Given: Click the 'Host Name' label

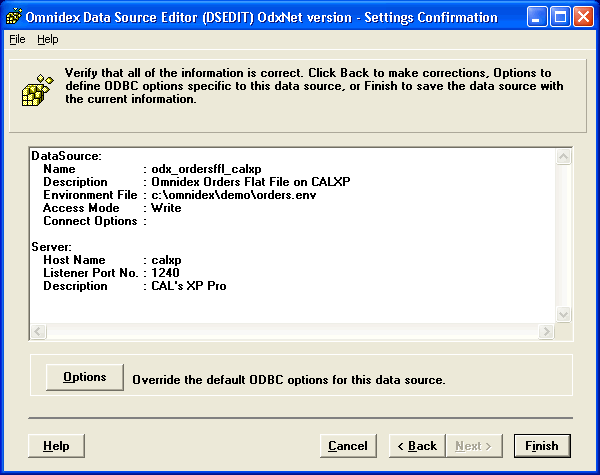Looking at the screenshot, I should click(74, 260).
